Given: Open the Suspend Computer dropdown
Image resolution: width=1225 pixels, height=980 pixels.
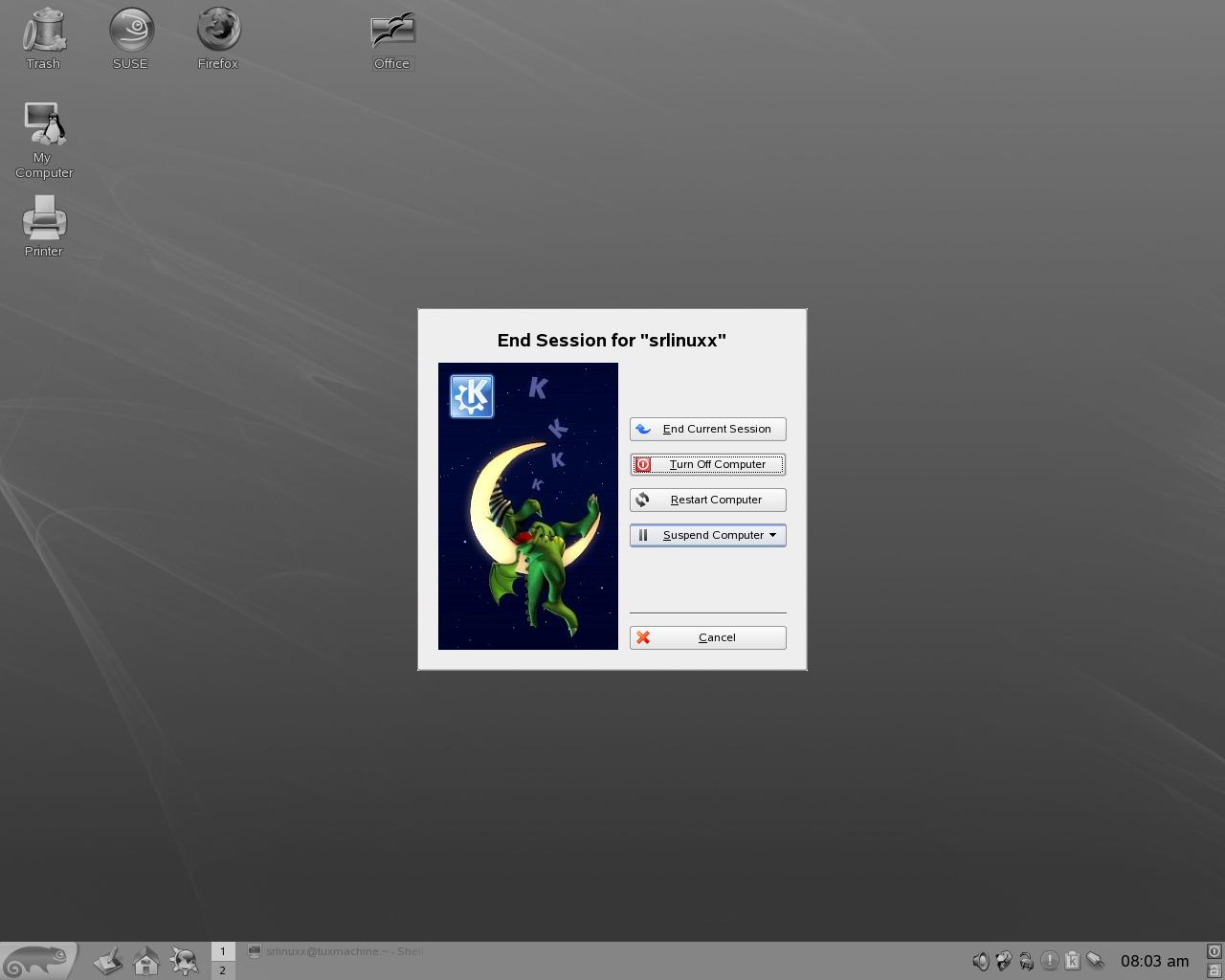Looking at the screenshot, I should (707, 535).
